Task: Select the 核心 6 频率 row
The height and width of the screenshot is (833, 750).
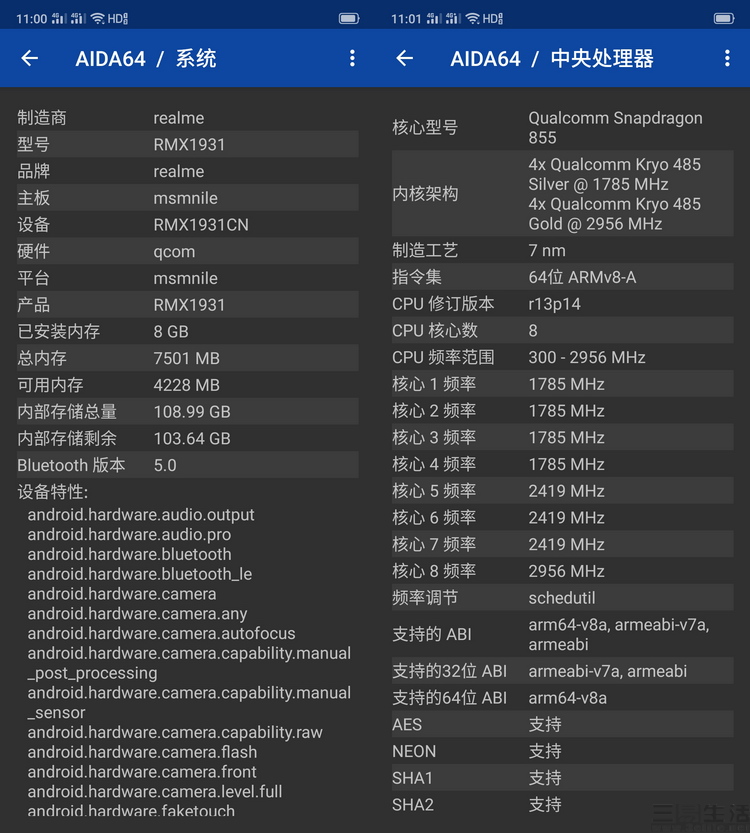Action: (562, 517)
